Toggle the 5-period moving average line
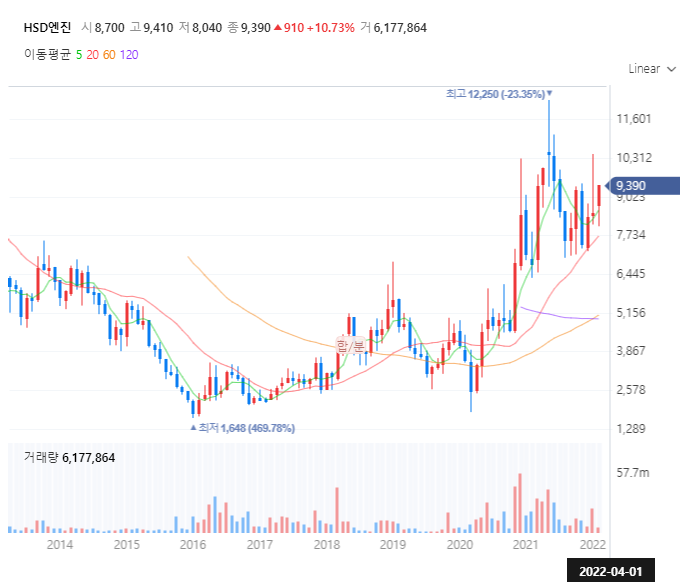This screenshot has height=582, width=680. tap(79, 55)
